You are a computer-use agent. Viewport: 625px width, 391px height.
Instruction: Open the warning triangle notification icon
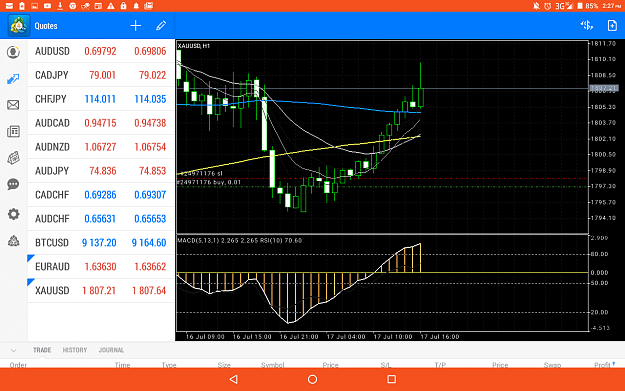click(x=111, y=6)
